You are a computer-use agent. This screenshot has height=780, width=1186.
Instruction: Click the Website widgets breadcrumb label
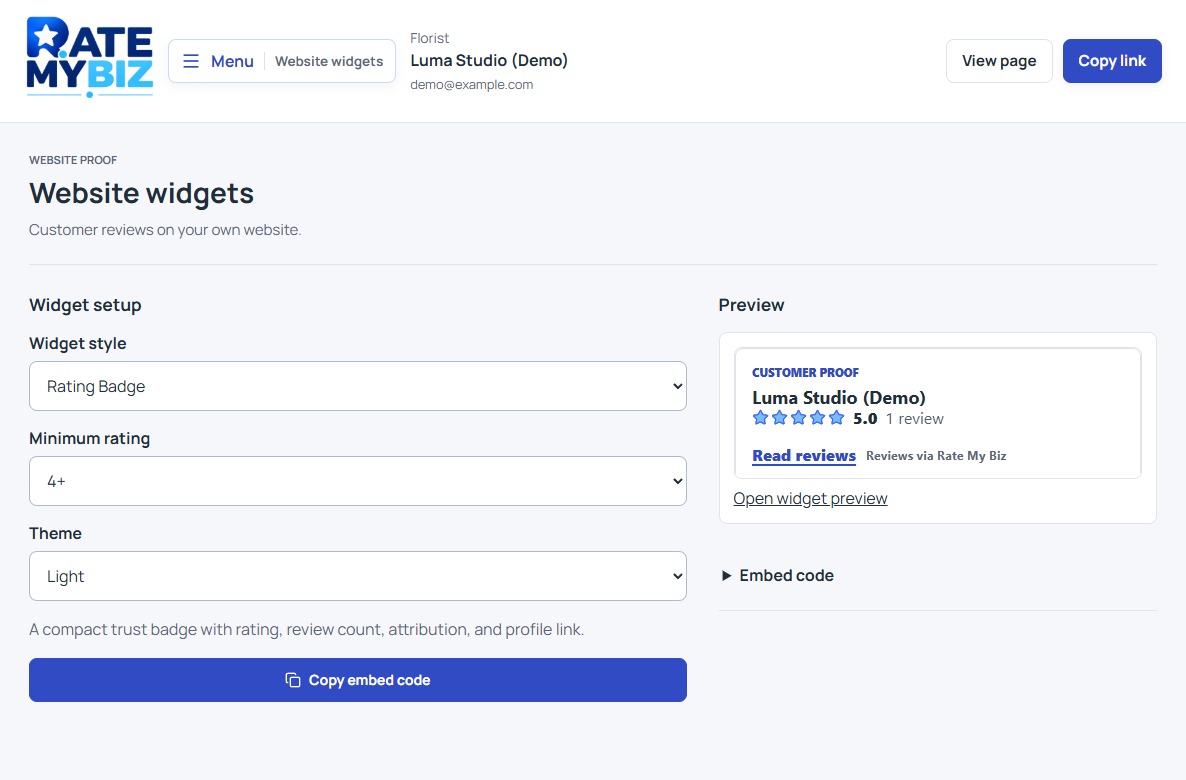[x=329, y=61]
